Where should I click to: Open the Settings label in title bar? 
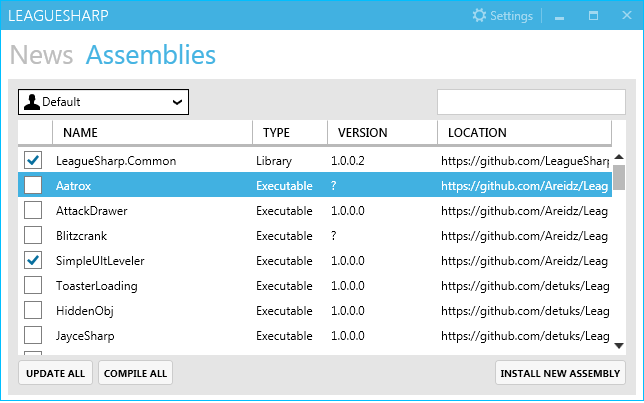point(511,16)
